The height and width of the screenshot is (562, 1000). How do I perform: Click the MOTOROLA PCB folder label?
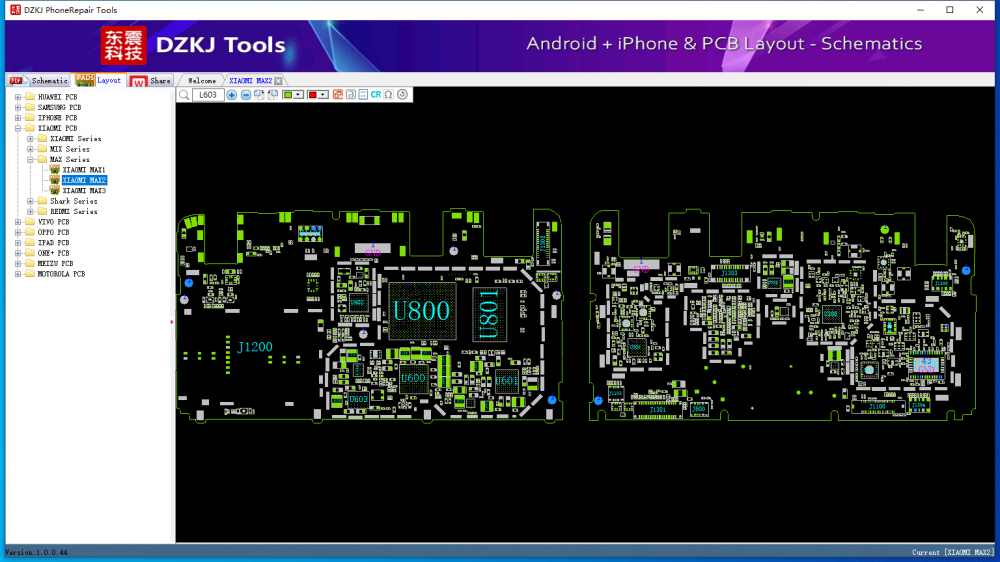[61, 274]
